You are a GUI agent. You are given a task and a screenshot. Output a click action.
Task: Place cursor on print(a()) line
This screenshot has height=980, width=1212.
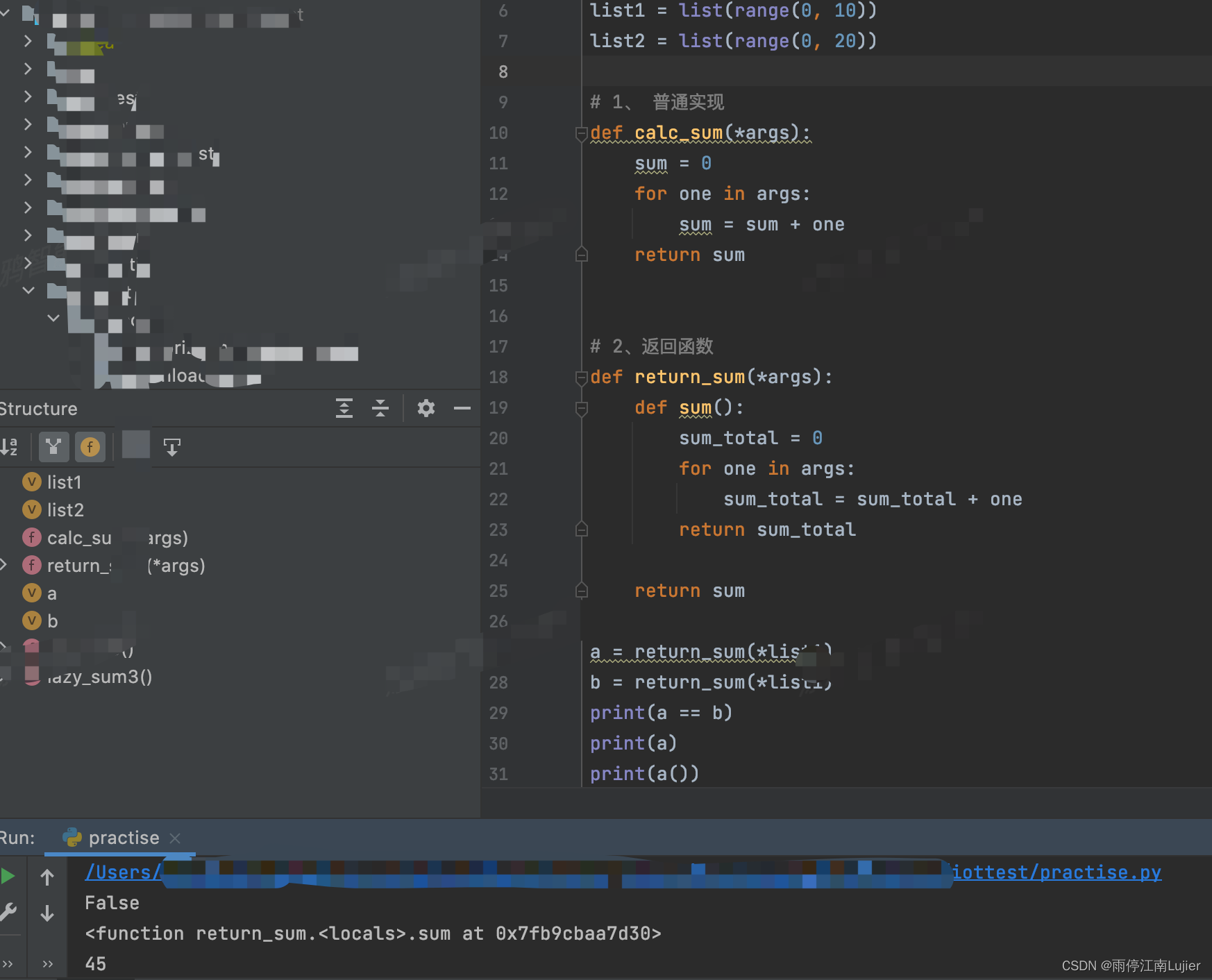click(644, 774)
